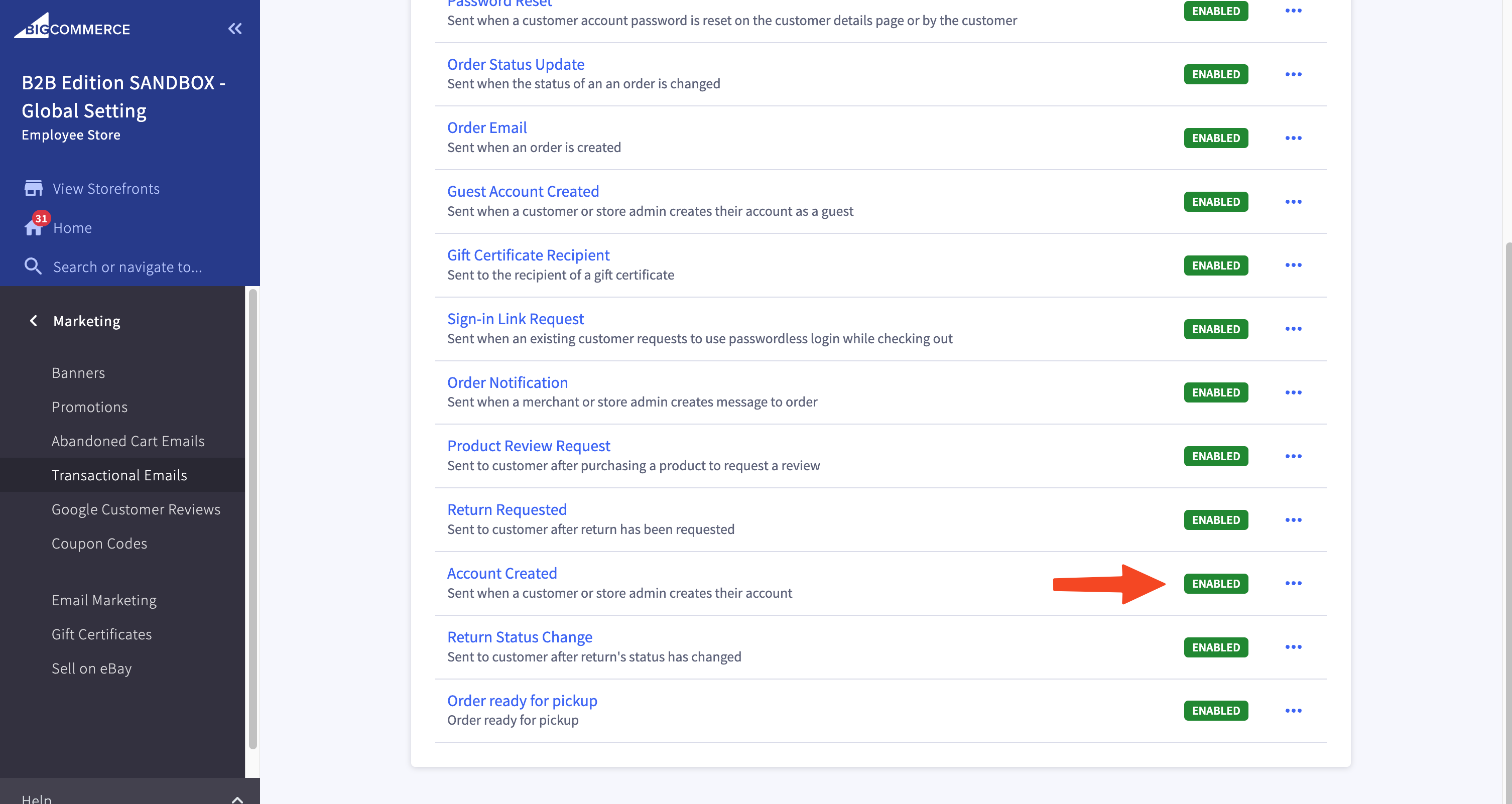Screen dimensions: 1512x804
Task: Open View Storefronts via its store icon
Action: pyautogui.click(x=34, y=188)
